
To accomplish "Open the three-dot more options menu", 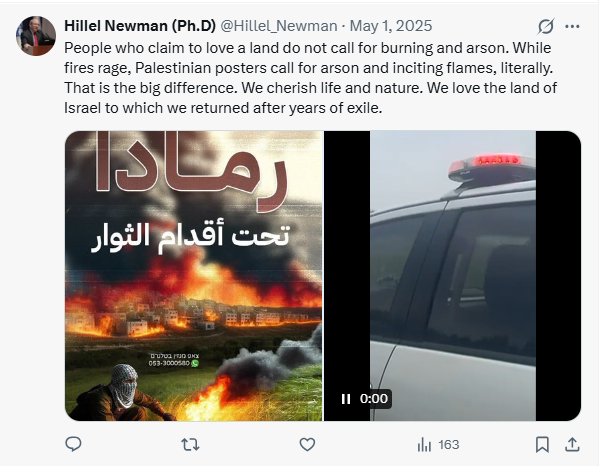I will click(572, 26).
